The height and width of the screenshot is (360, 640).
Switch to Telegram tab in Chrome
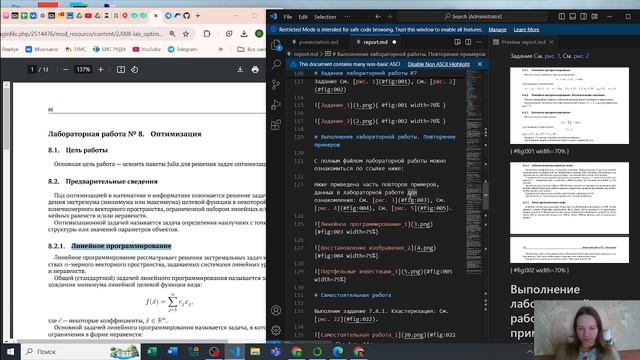pos(168,16)
